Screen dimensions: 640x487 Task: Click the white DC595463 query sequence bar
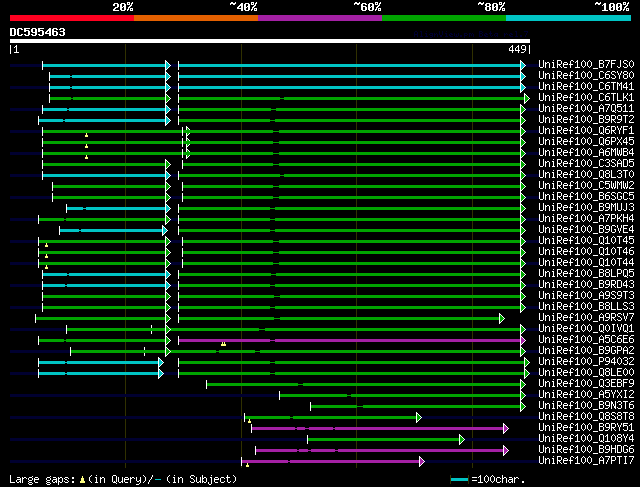click(270, 41)
